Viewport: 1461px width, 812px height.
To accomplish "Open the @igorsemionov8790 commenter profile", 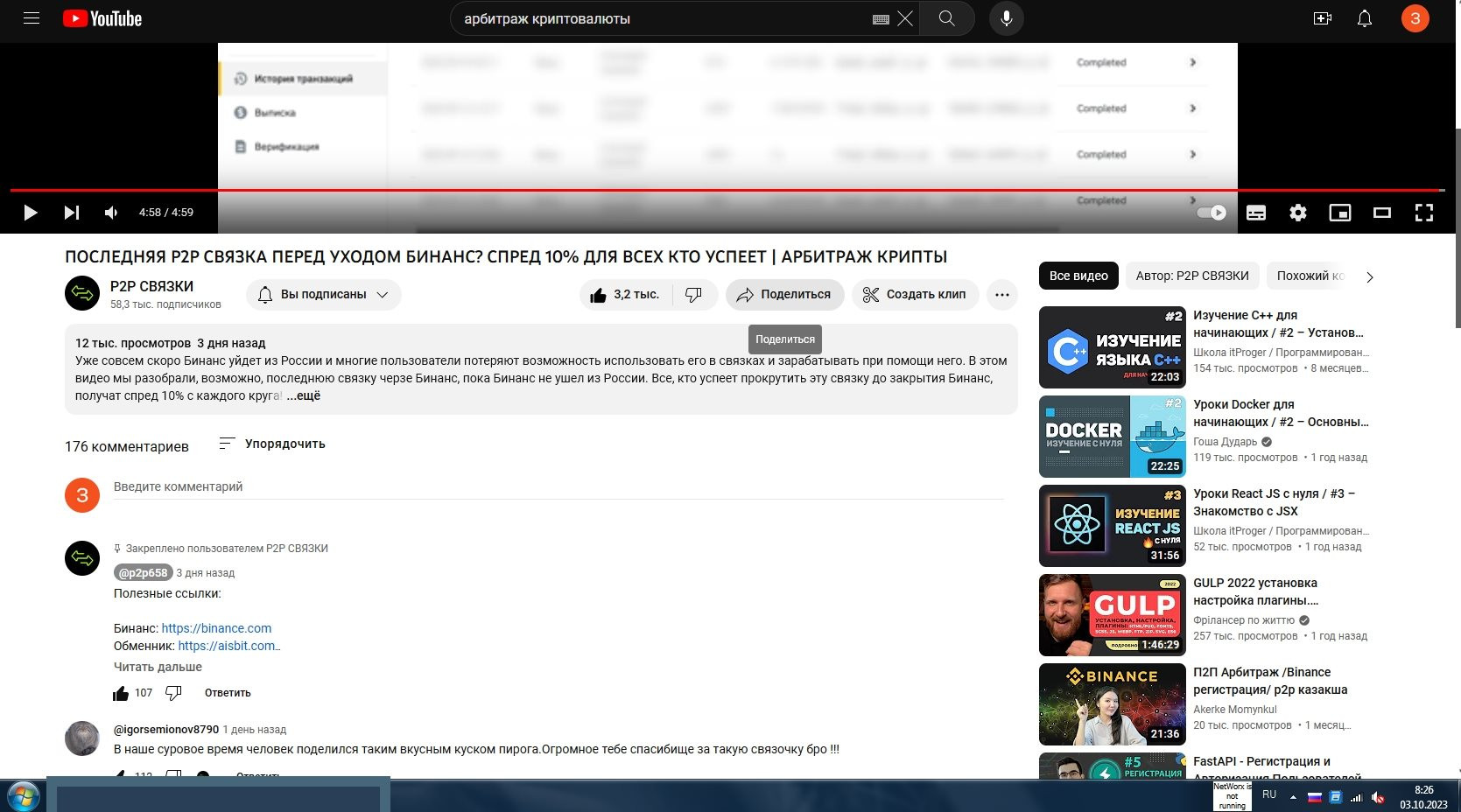I will click(166, 729).
